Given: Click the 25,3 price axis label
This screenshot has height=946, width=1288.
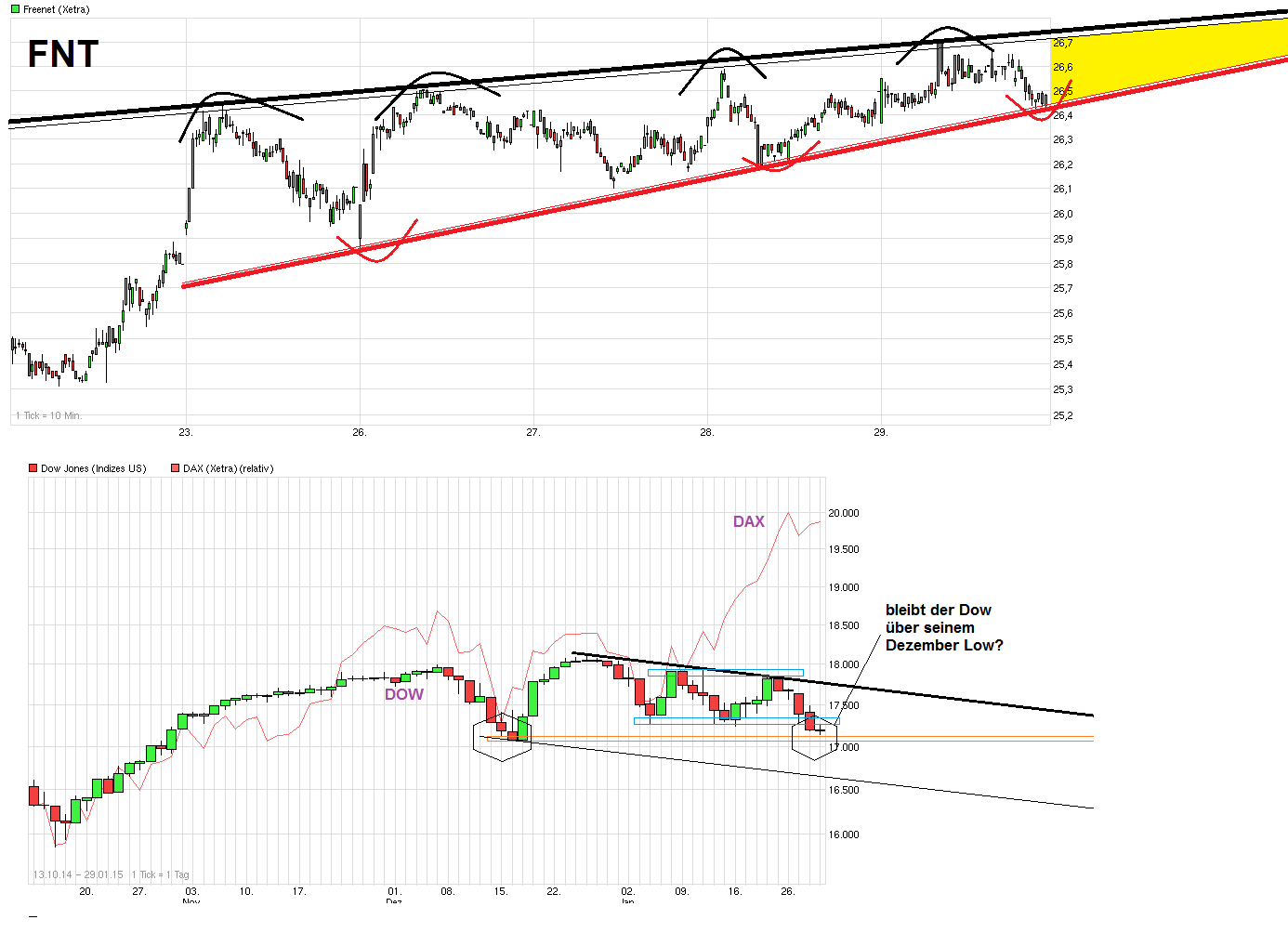Looking at the screenshot, I should [1063, 389].
